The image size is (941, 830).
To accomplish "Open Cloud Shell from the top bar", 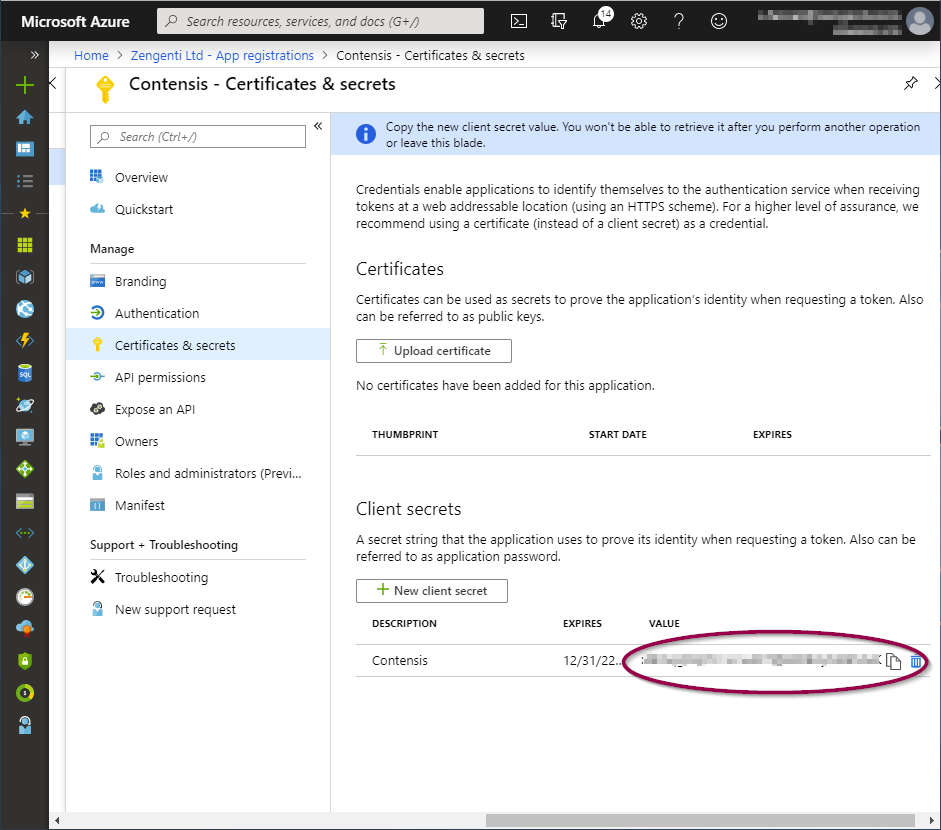I will (x=519, y=22).
